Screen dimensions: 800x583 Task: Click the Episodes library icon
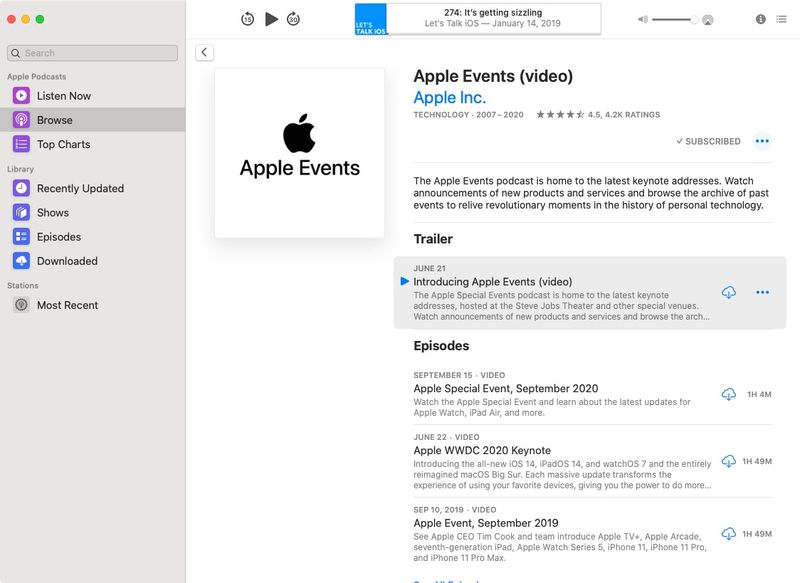click(x=21, y=237)
